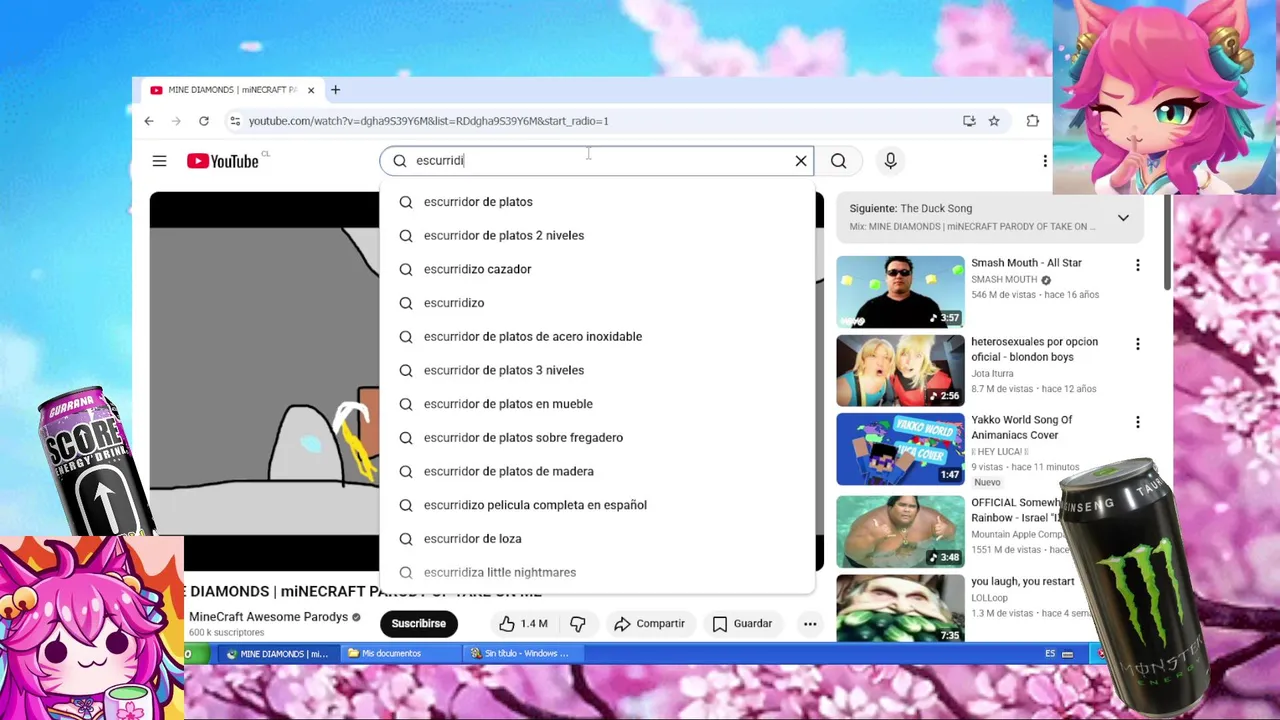The image size is (1280, 720).
Task: Open the browser extensions puzzle icon
Action: click(1033, 121)
